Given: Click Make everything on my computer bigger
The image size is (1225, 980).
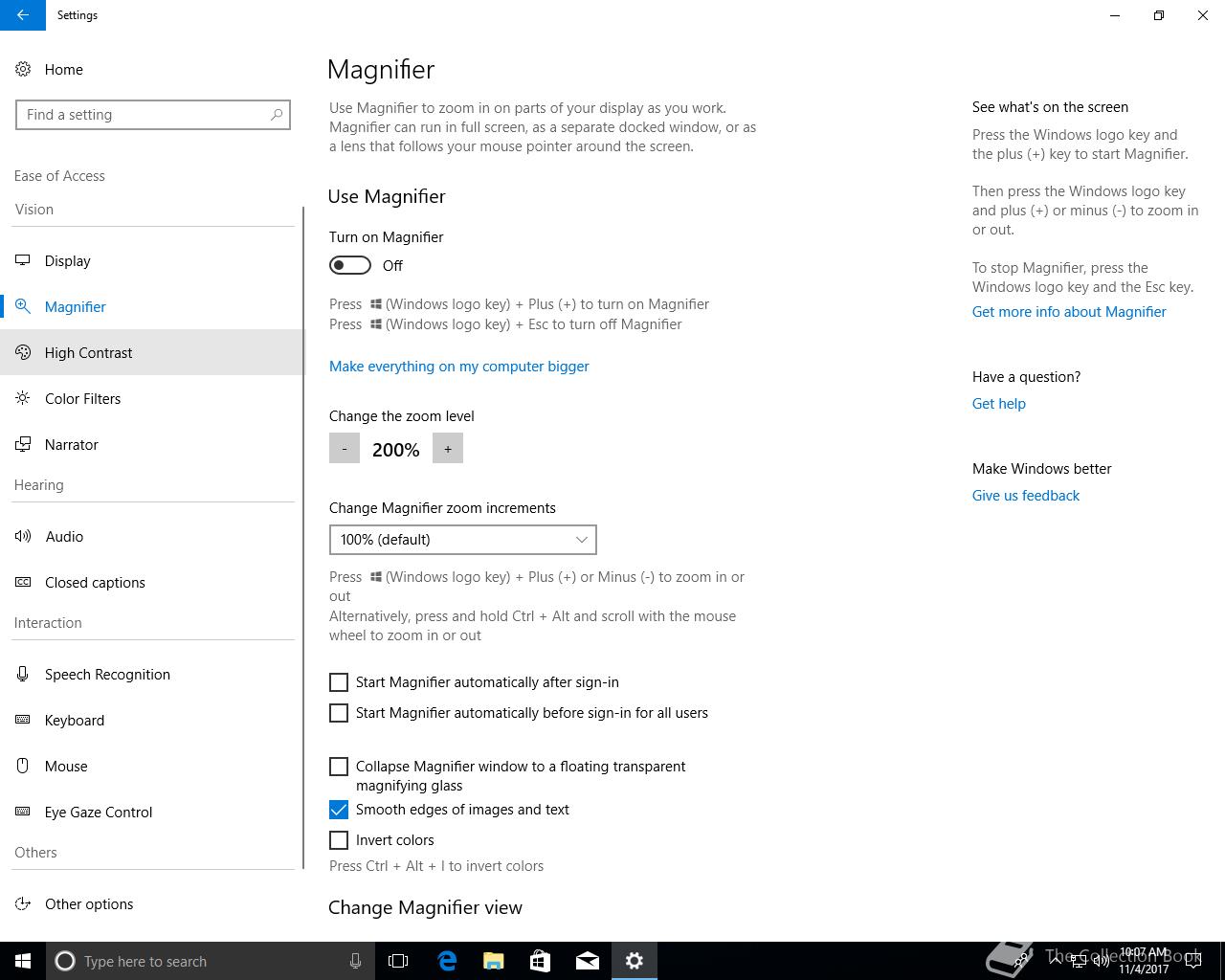Looking at the screenshot, I should (459, 367).
